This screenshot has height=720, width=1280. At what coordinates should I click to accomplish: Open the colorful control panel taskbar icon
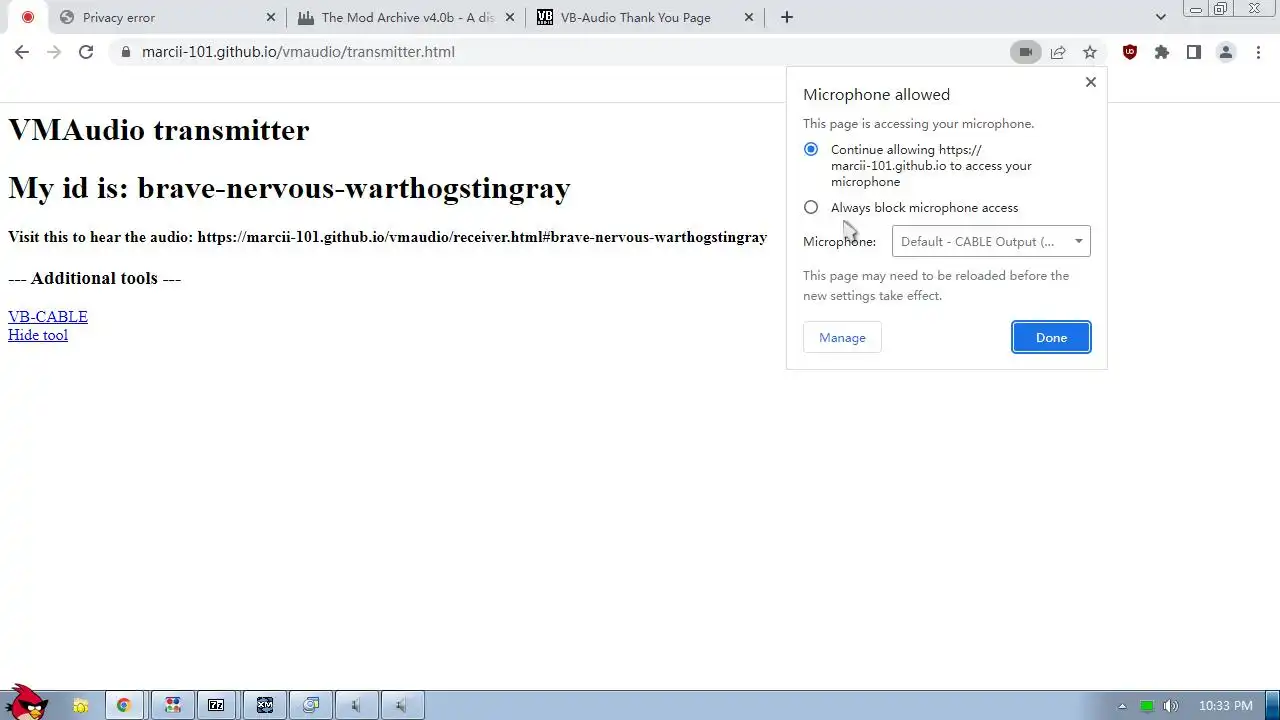click(x=172, y=705)
